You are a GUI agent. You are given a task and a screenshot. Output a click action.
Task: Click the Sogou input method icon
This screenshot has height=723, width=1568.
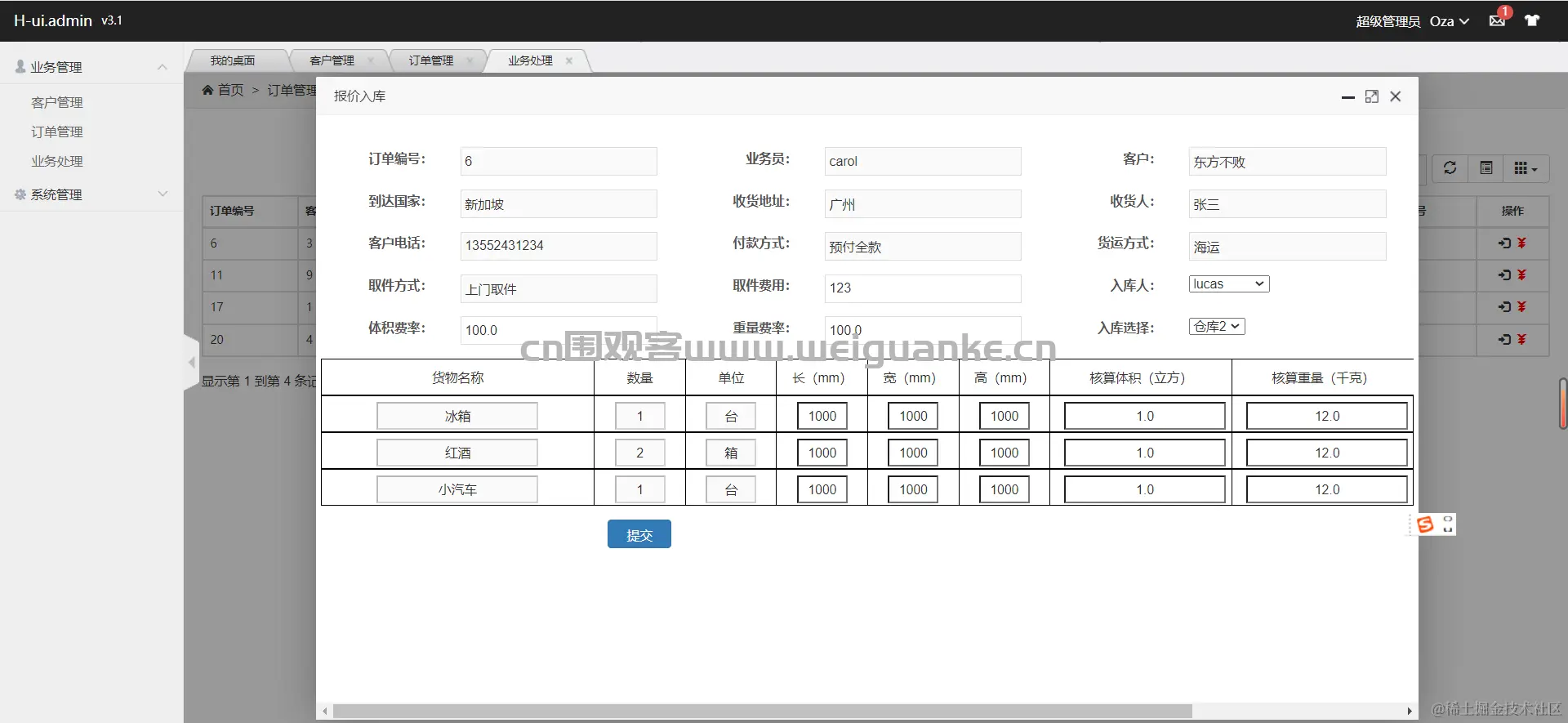click(x=1426, y=524)
